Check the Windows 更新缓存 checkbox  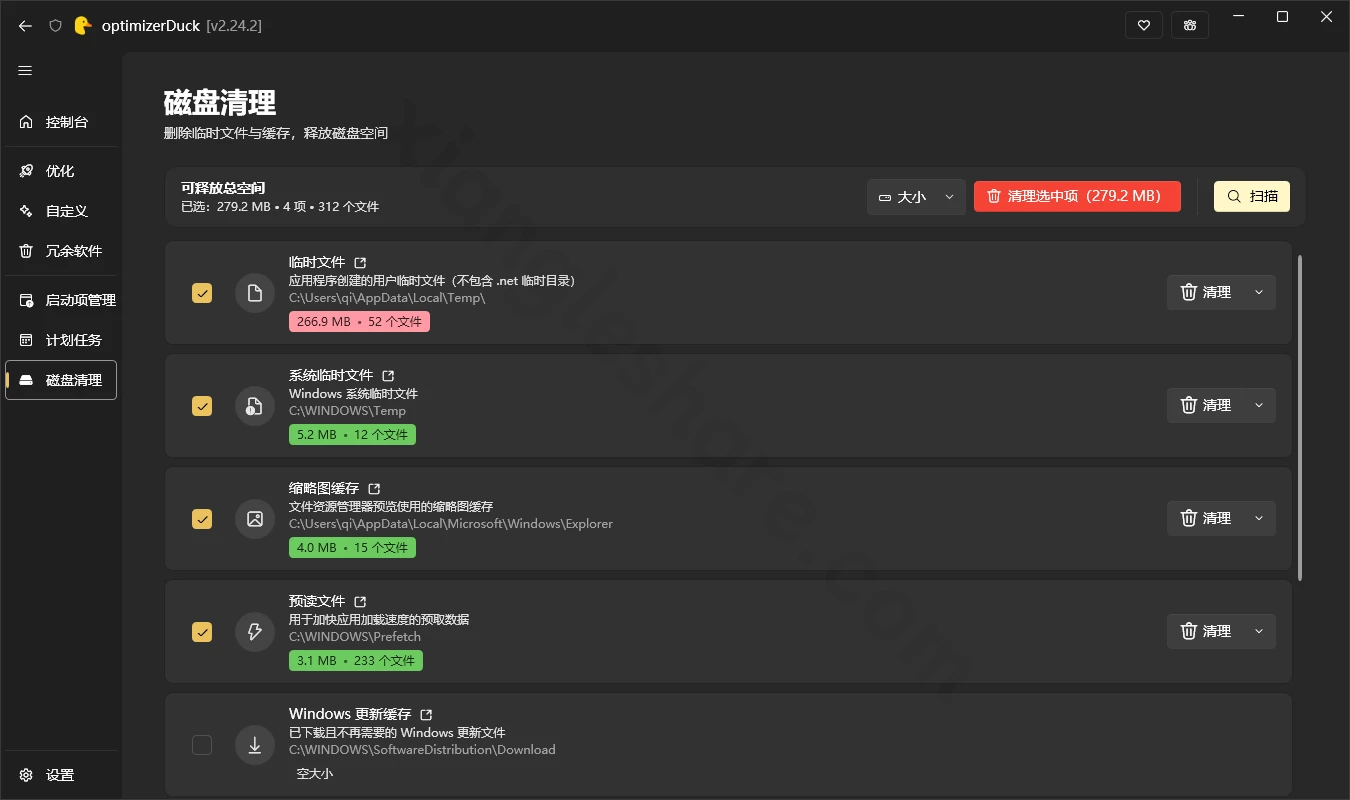pos(202,745)
